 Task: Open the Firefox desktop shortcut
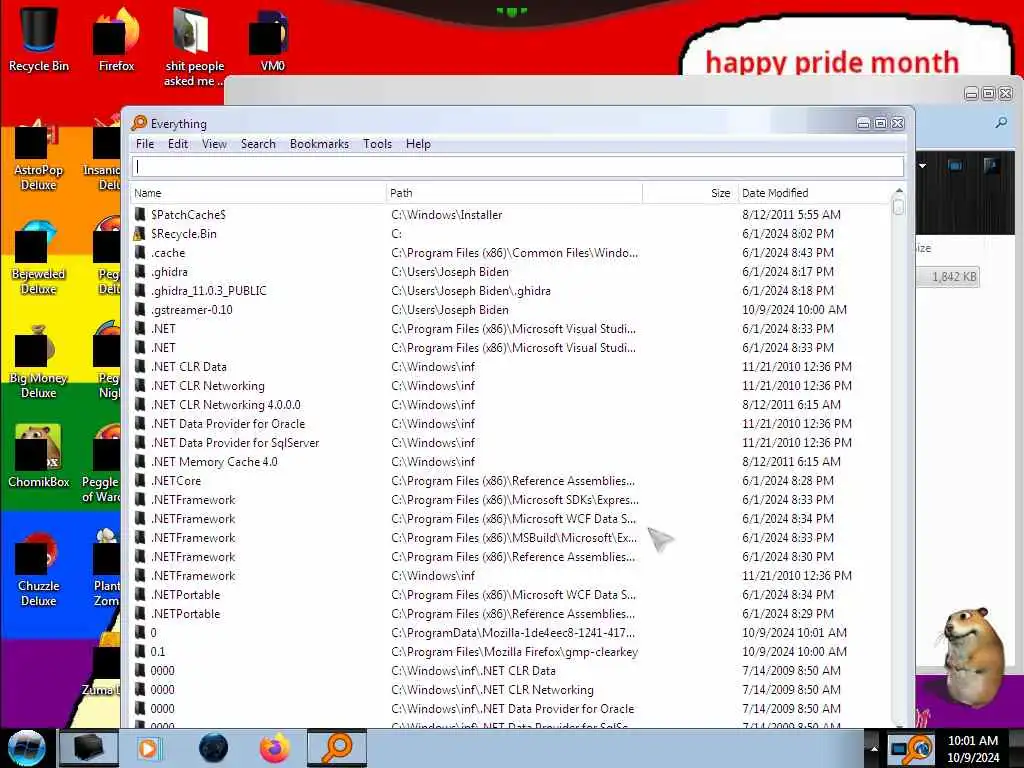tap(116, 38)
